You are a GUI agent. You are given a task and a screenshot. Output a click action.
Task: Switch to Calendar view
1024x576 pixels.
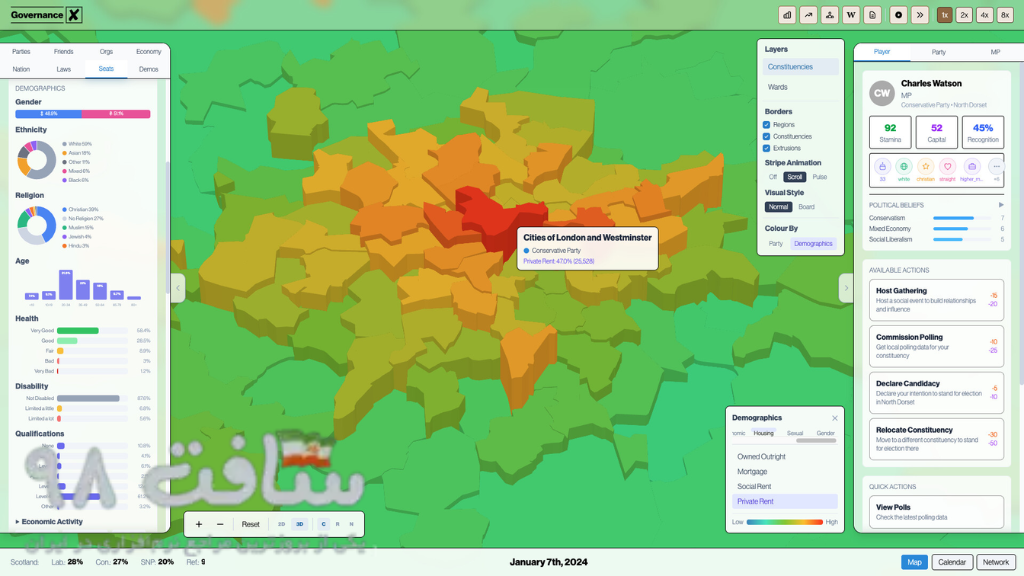coord(952,562)
